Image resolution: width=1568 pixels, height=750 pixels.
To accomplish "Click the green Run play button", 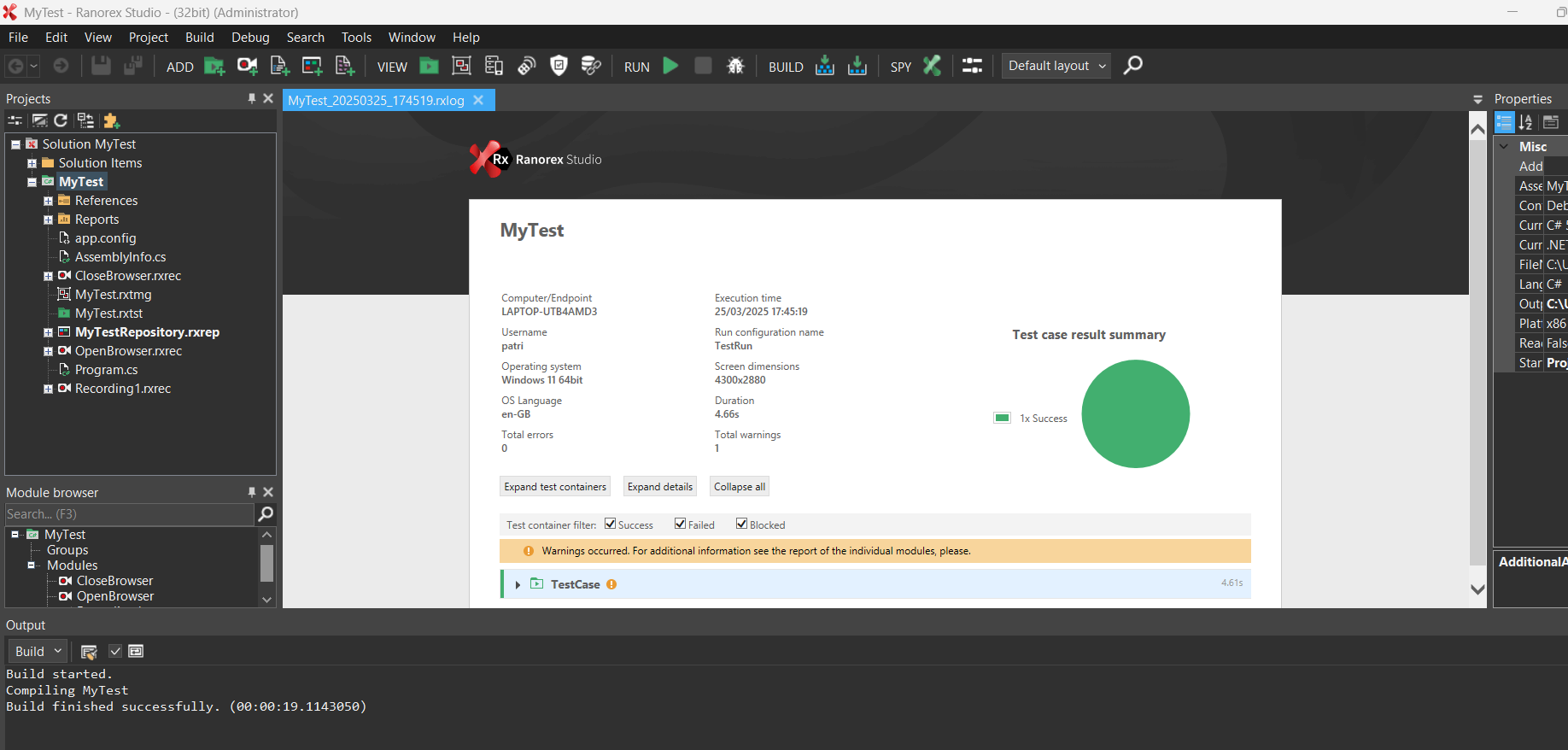I will pyautogui.click(x=670, y=66).
